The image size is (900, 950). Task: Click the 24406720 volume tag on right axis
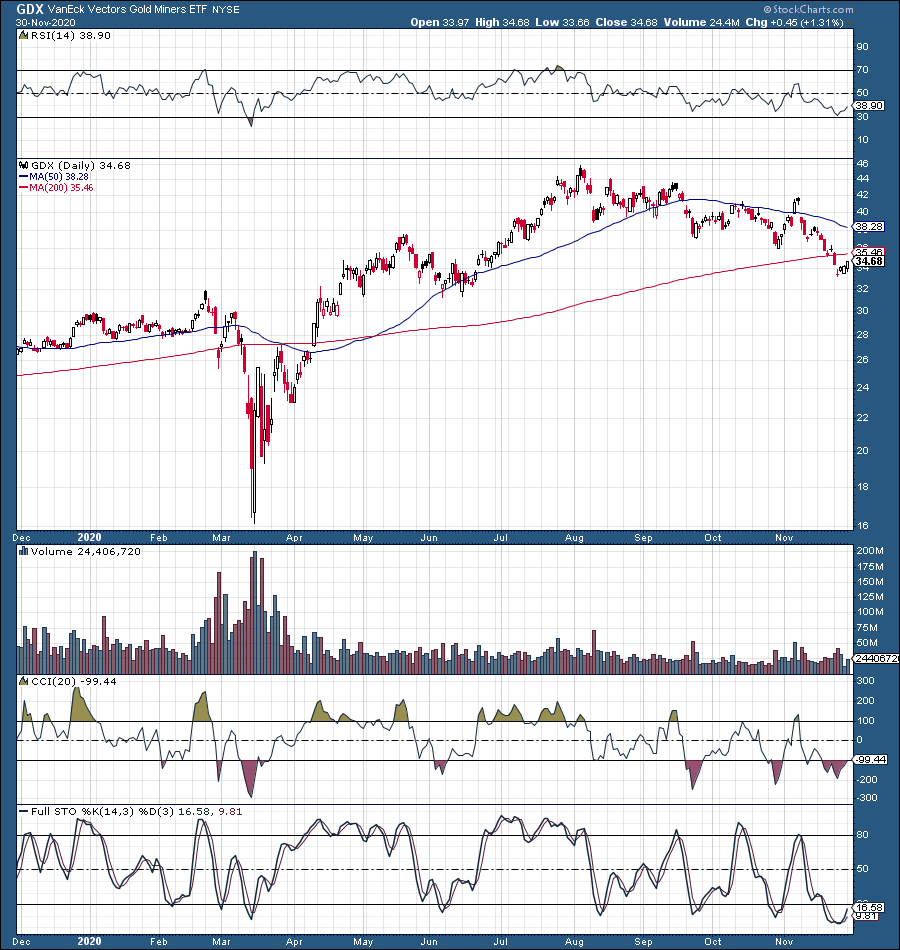point(876,659)
